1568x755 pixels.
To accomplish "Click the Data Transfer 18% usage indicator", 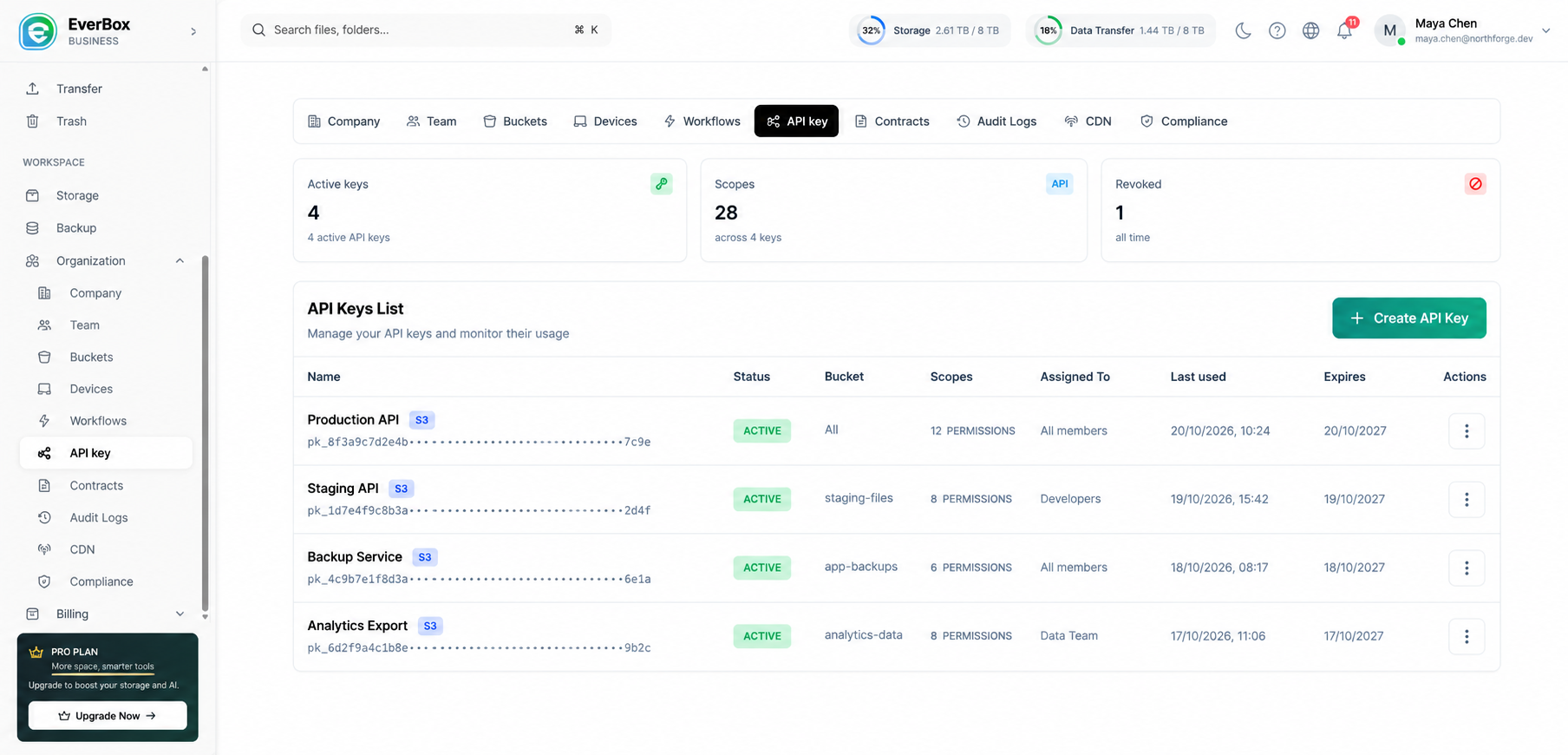I will pos(1120,30).
